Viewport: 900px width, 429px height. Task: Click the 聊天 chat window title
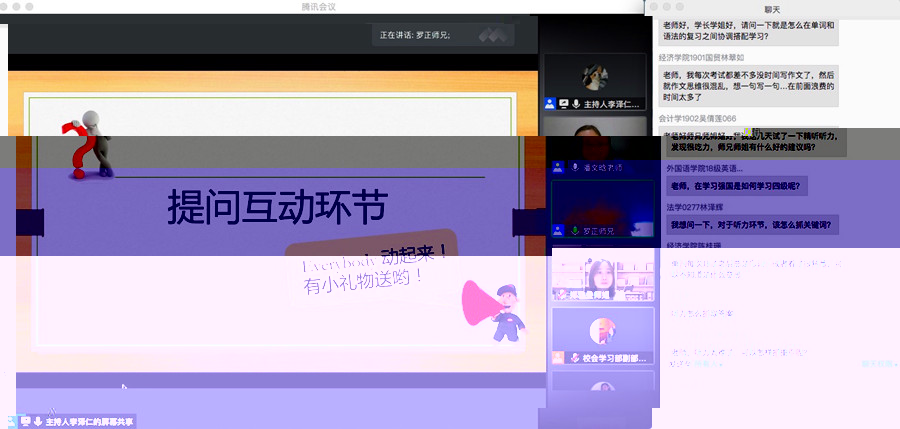(x=772, y=9)
